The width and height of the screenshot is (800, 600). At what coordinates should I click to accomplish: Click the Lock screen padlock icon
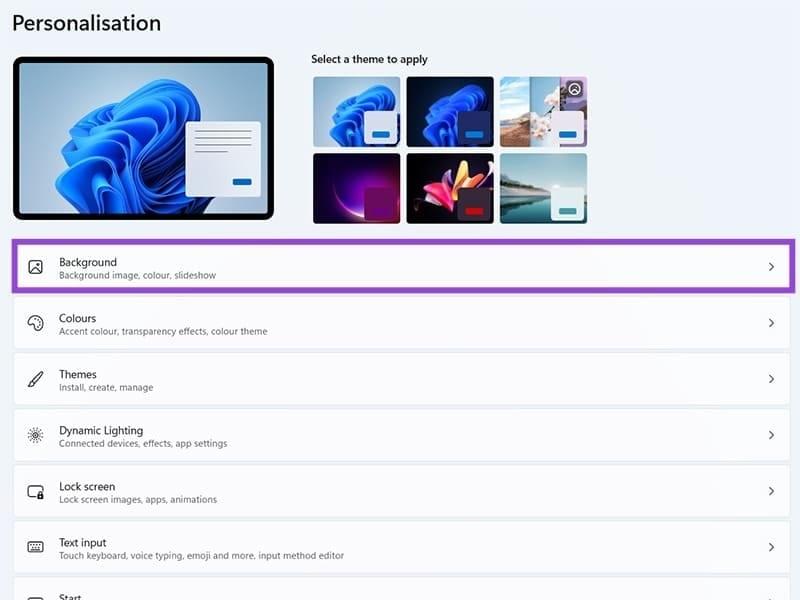[37, 491]
